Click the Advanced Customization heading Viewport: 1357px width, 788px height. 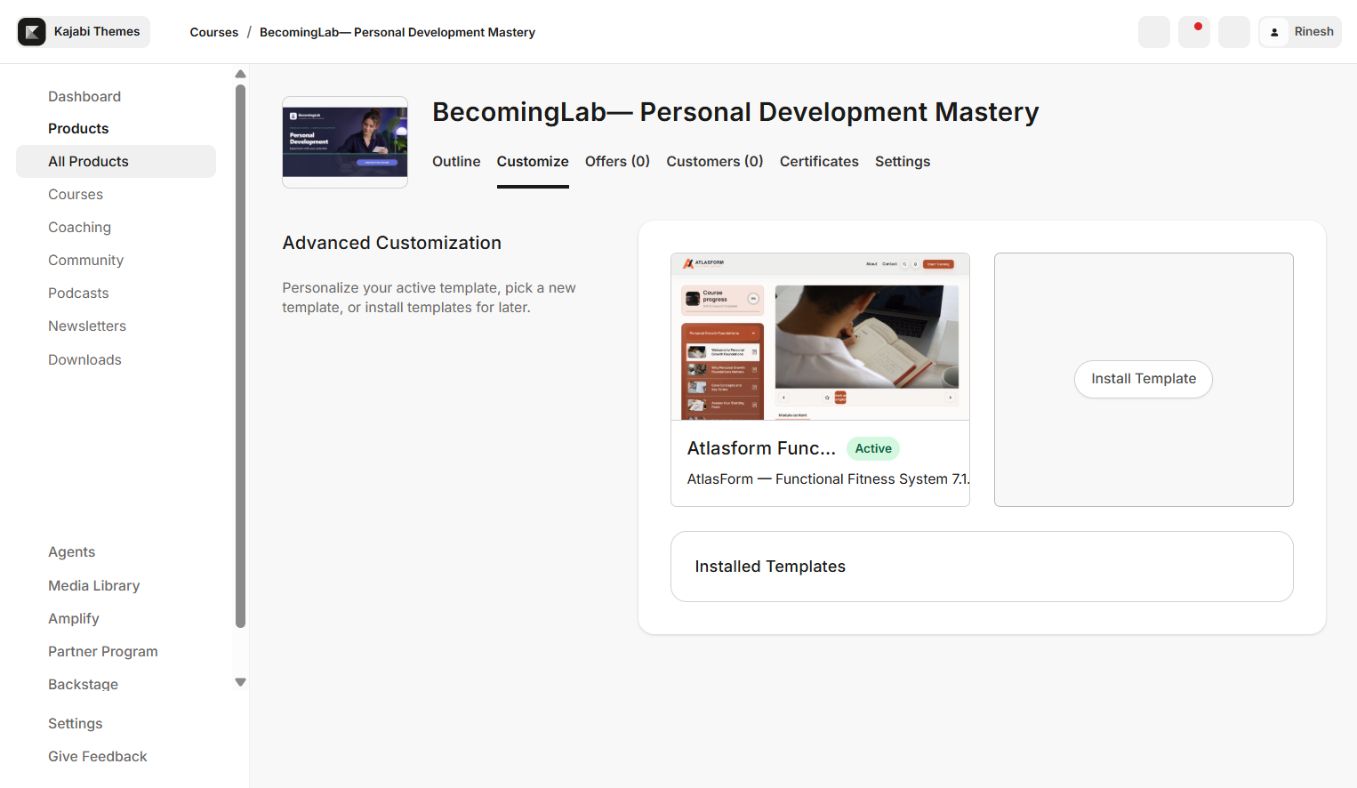pos(392,243)
